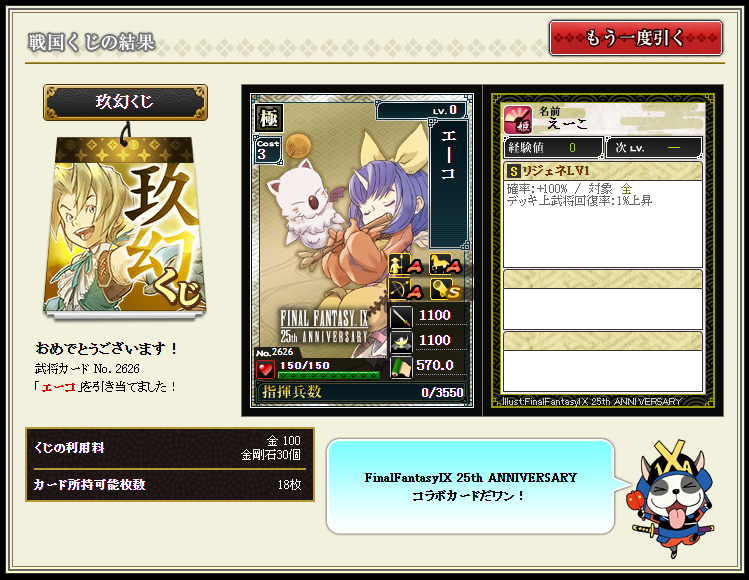Click the red heart HP icon
The width and height of the screenshot is (749, 580).
pyautogui.click(x=265, y=369)
